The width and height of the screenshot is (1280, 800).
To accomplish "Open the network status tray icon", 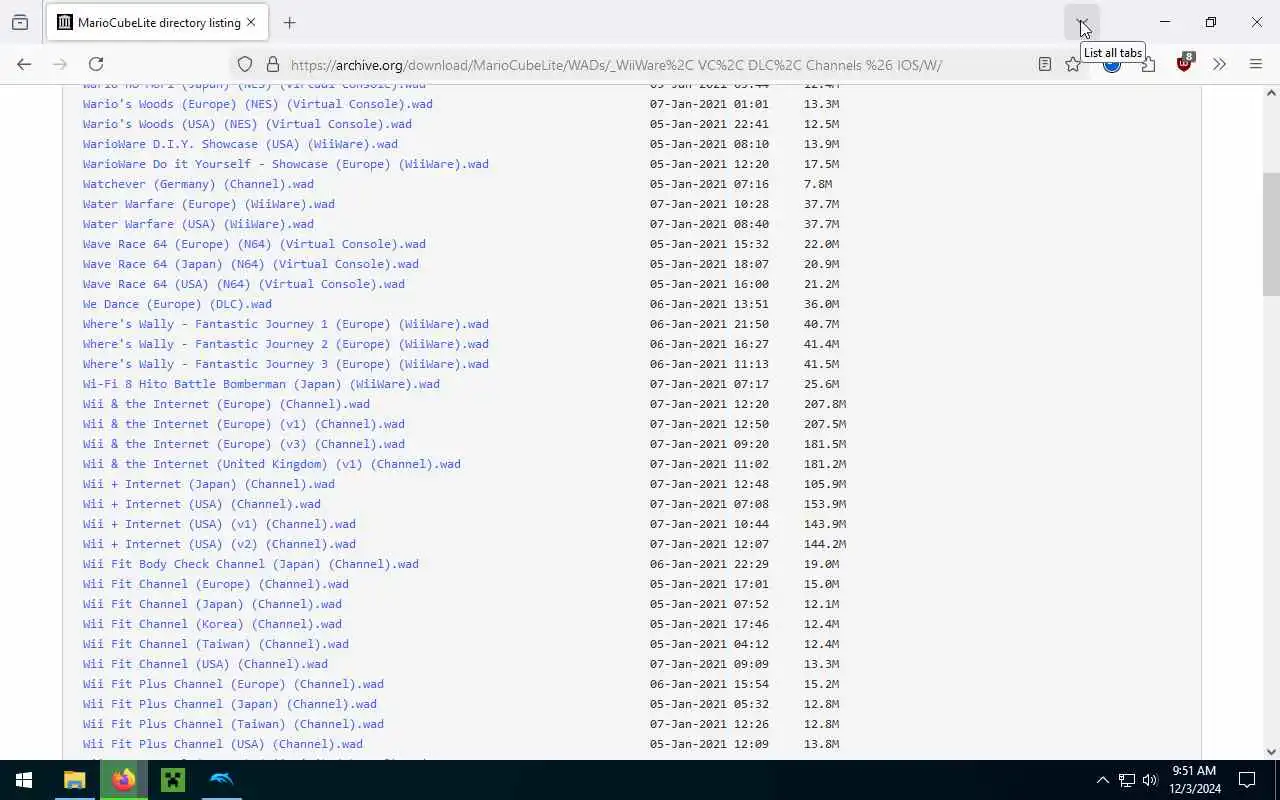I will 1126,780.
